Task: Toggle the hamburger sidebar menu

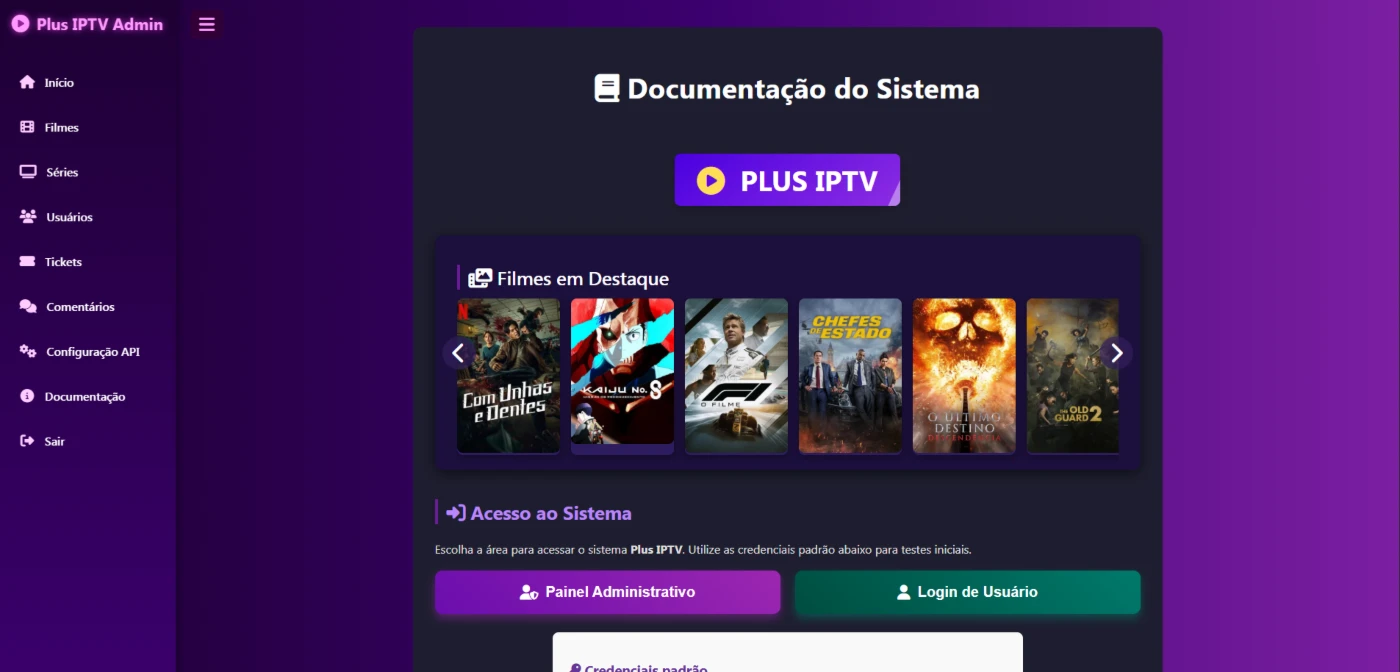Action: point(207,24)
